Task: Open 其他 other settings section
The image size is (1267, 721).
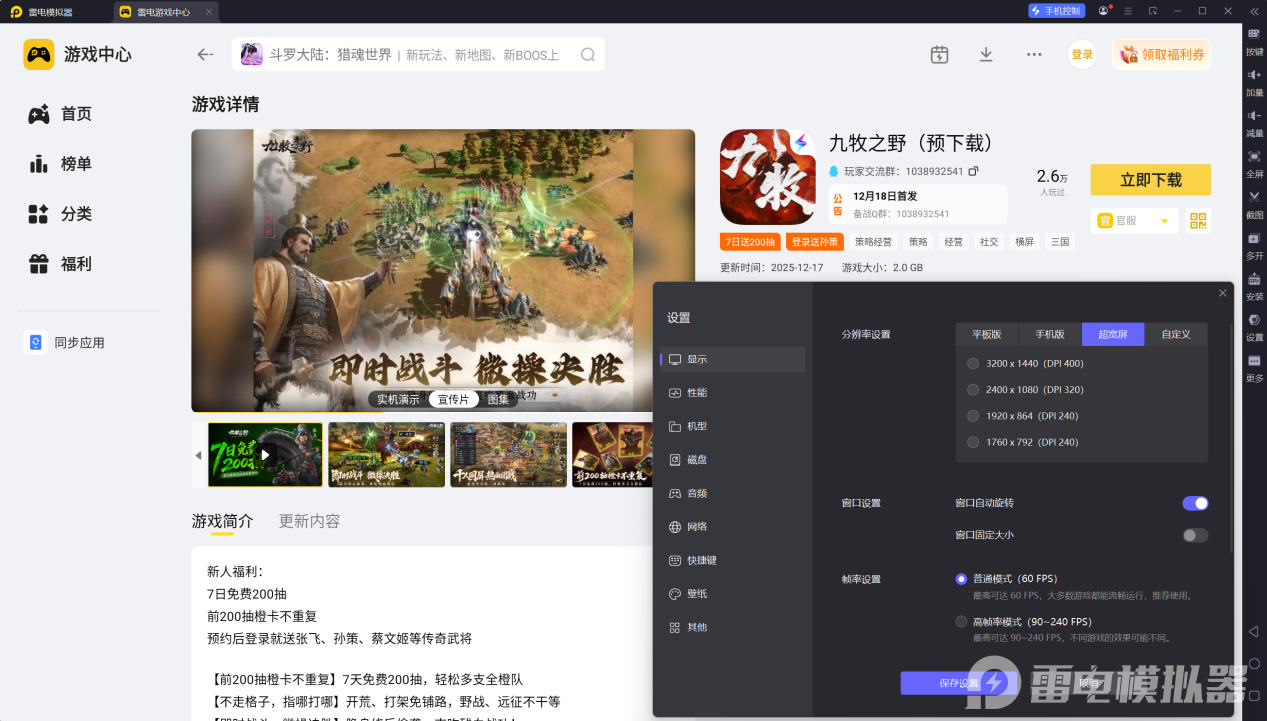Action: coord(732,627)
